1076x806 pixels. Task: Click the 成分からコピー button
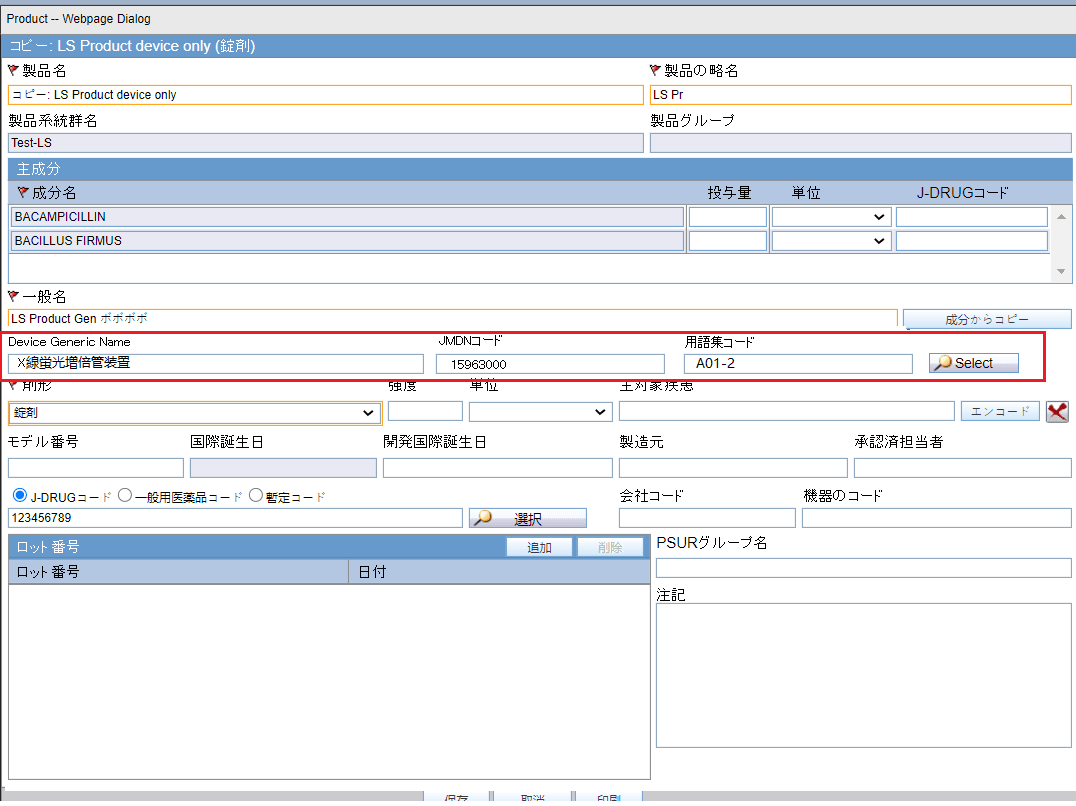(986, 318)
